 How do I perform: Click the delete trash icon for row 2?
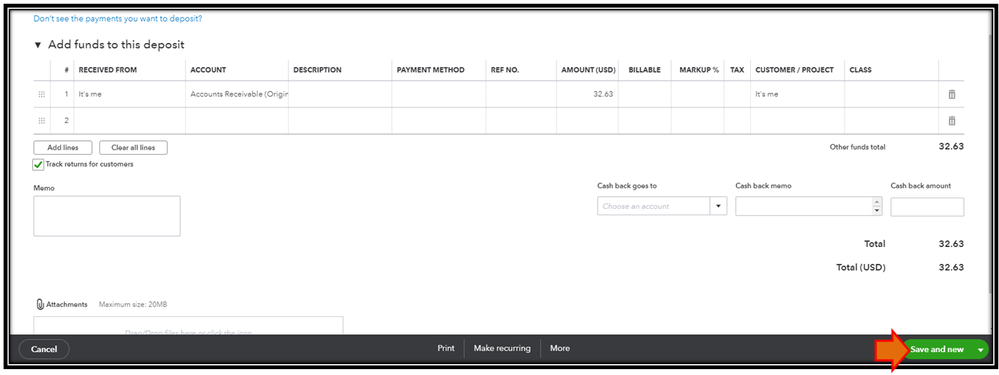(x=952, y=121)
